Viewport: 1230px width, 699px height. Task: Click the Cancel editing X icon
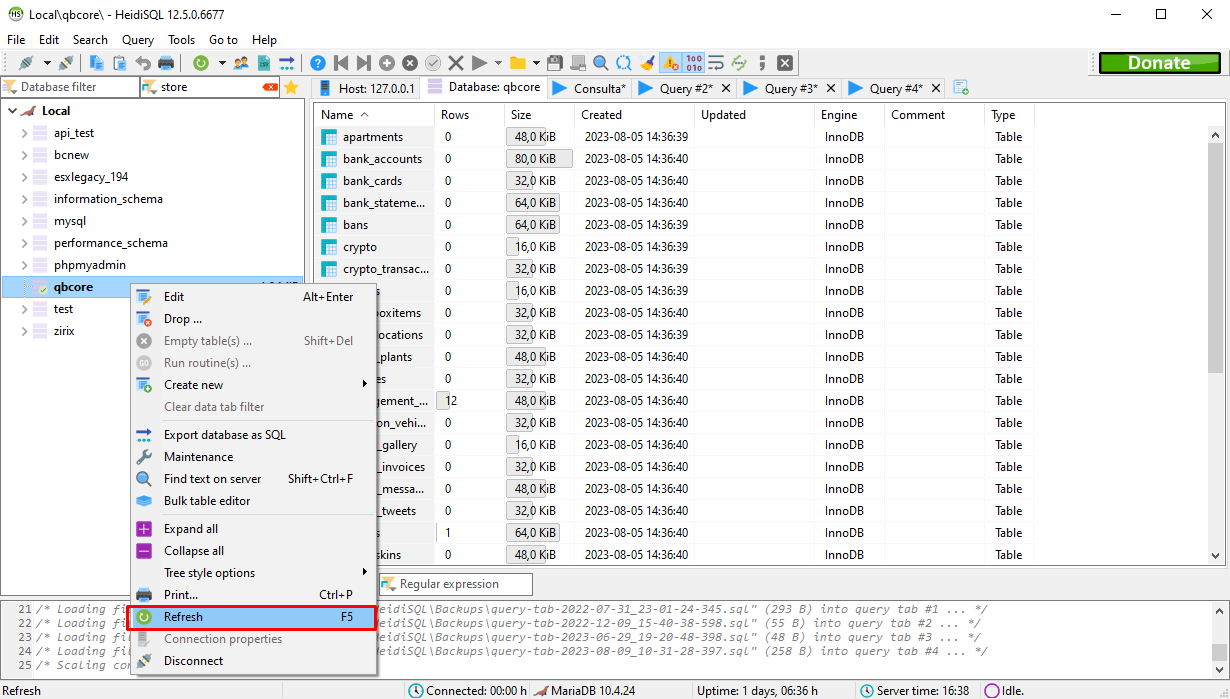pos(456,63)
